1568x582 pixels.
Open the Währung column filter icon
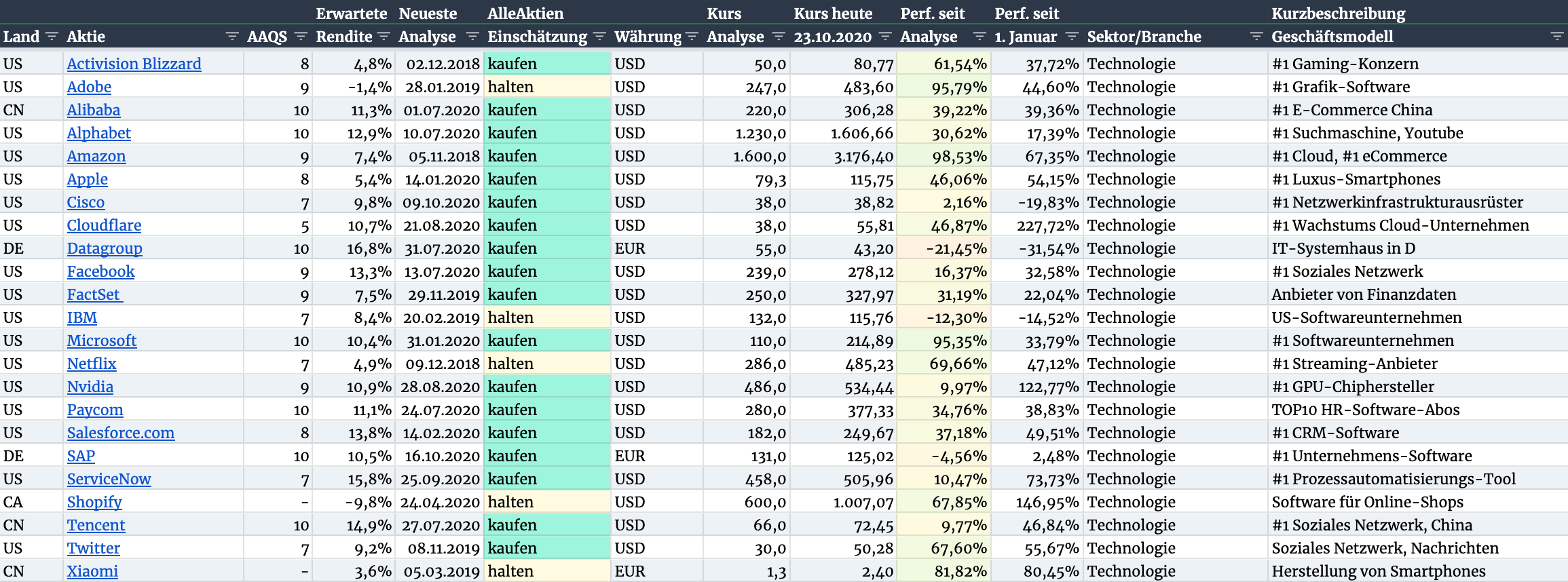[x=692, y=36]
